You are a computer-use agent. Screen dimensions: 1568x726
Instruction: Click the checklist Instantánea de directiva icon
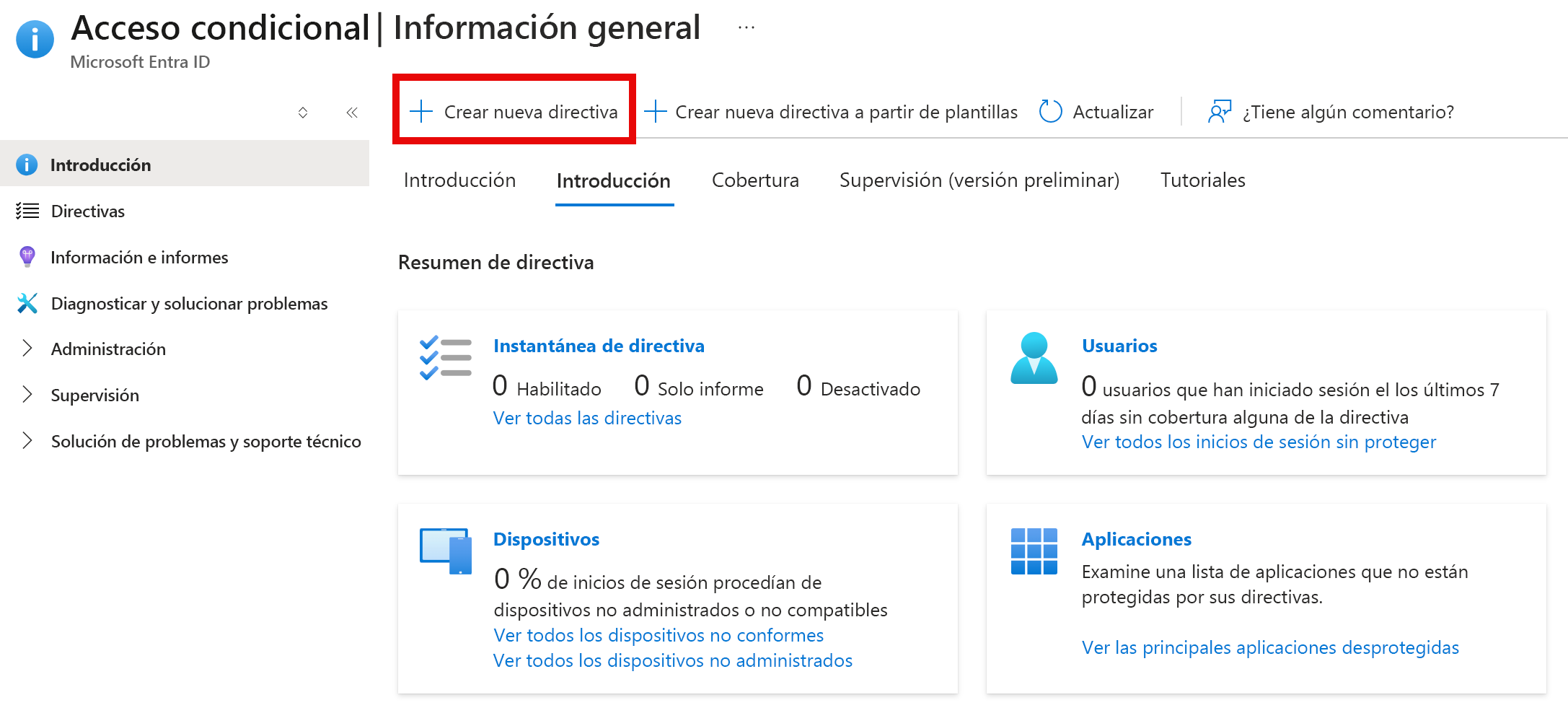coord(446,357)
